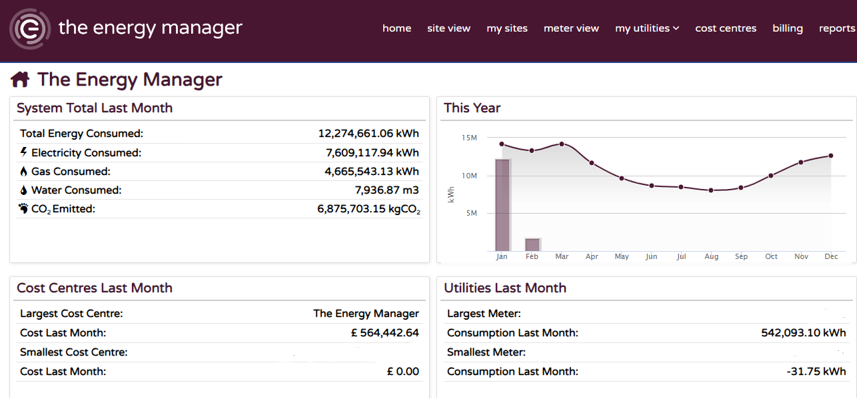Viewport: 857px width, 398px height.
Task: Click the cost value £ 0.00
Action: 403,372
